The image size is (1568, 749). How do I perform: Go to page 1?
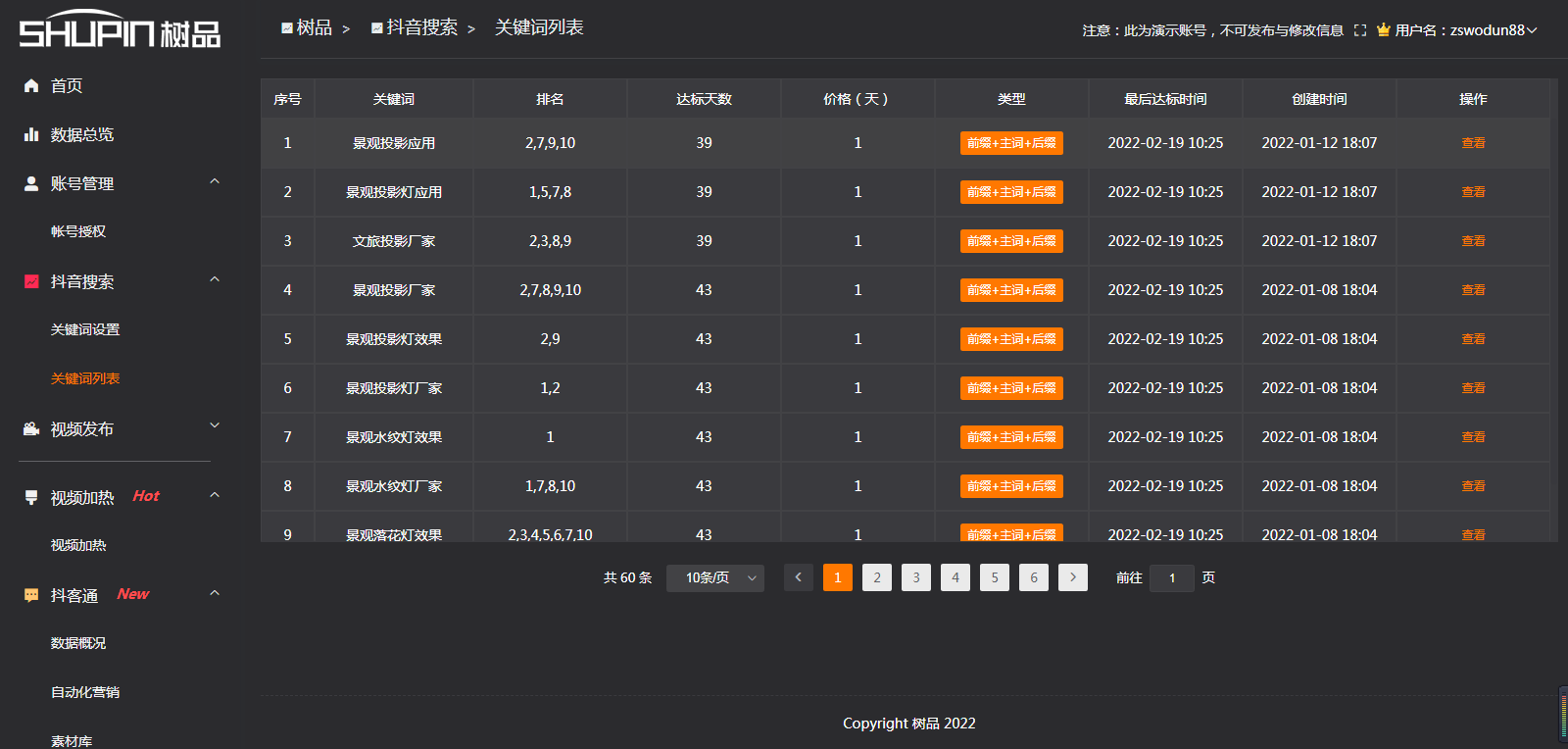(838, 577)
